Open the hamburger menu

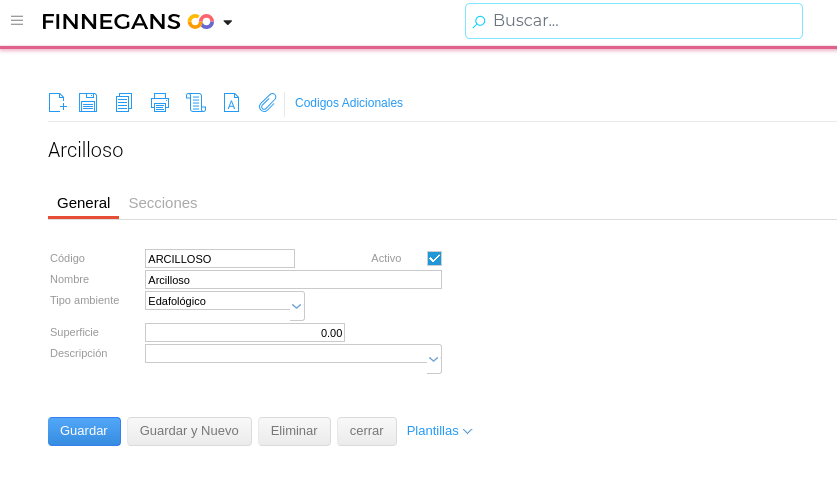tap(17, 20)
